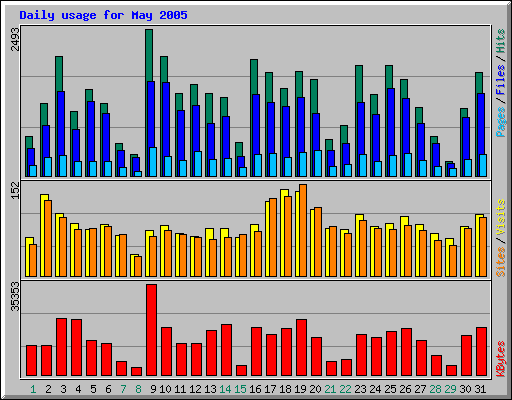512x400 pixels.
Task: Select the orange Sites bar for day 17
Action: point(273,237)
